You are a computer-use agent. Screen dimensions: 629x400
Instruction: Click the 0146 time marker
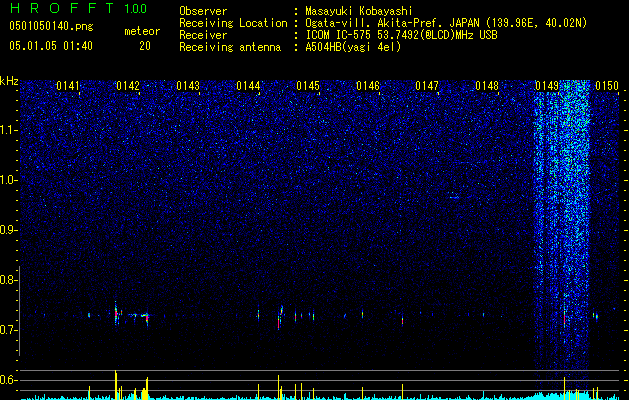tap(368, 85)
